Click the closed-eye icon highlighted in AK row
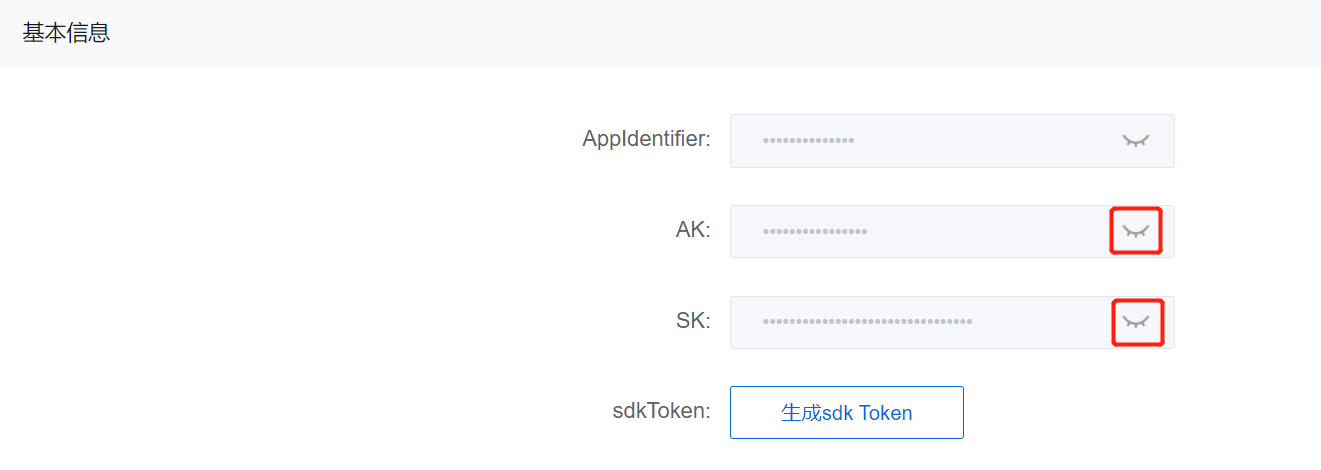Image resolution: width=1321 pixels, height=470 pixels. [x=1135, y=231]
